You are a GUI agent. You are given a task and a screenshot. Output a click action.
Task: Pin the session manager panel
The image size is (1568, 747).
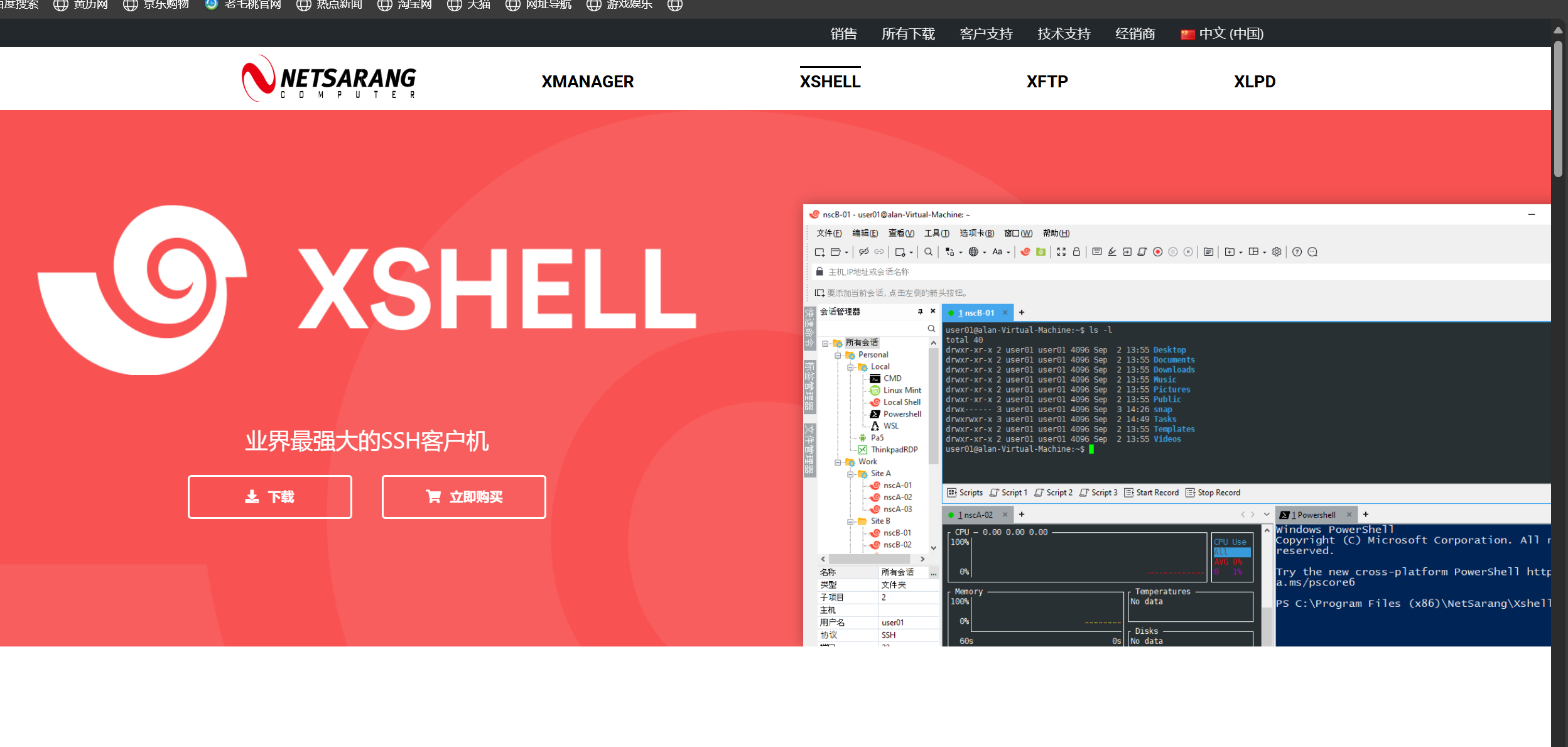(x=920, y=312)
